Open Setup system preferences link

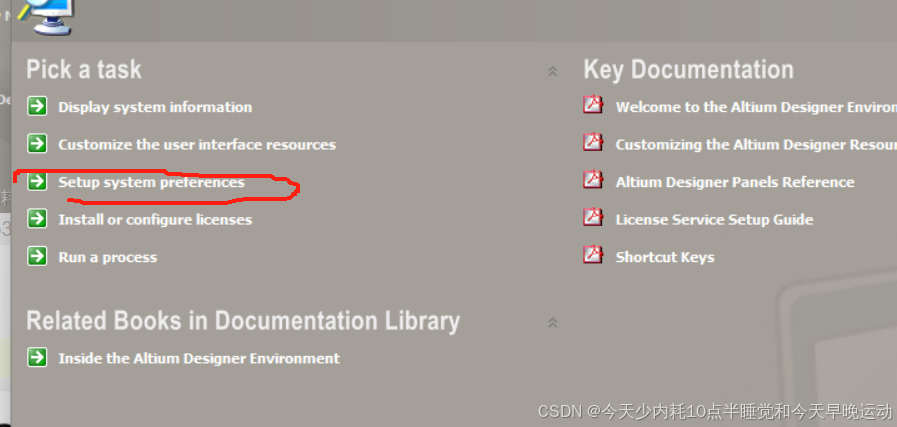[x=151, y=182]
